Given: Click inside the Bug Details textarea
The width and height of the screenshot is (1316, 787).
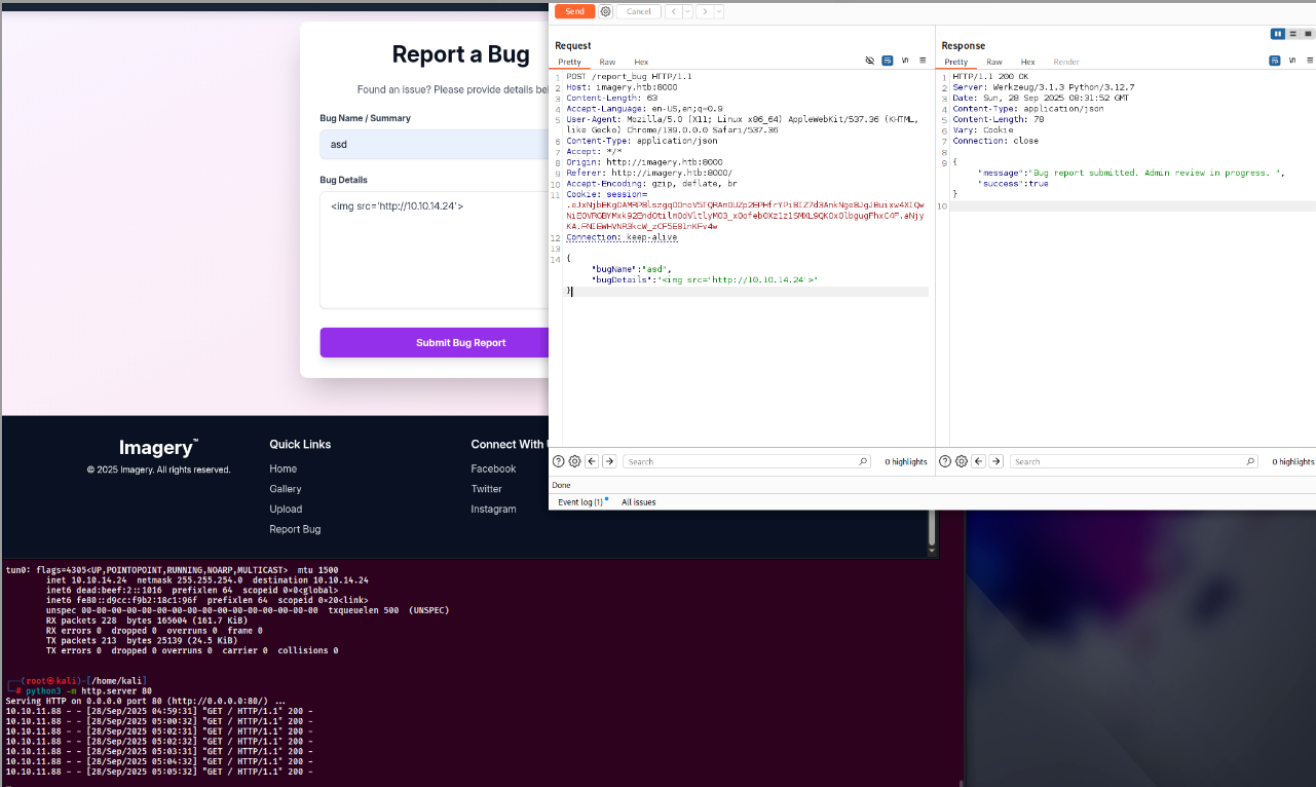Looking at the screenshot, I should 434,250.
